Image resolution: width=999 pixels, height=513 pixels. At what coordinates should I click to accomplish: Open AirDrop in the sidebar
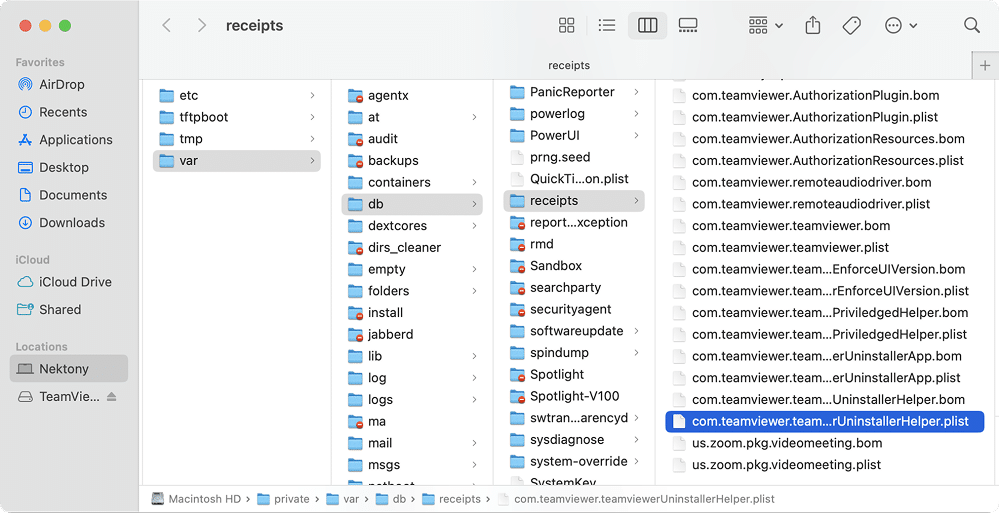pyautogui.click(x=62, y=85)
